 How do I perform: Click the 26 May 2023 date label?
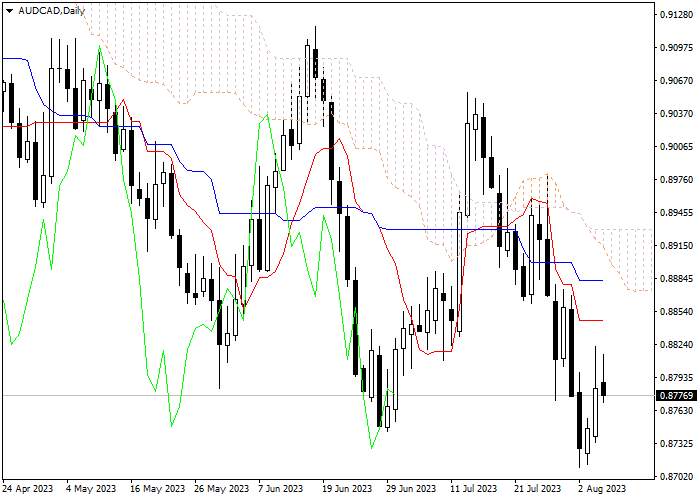(x=222, y=489)
